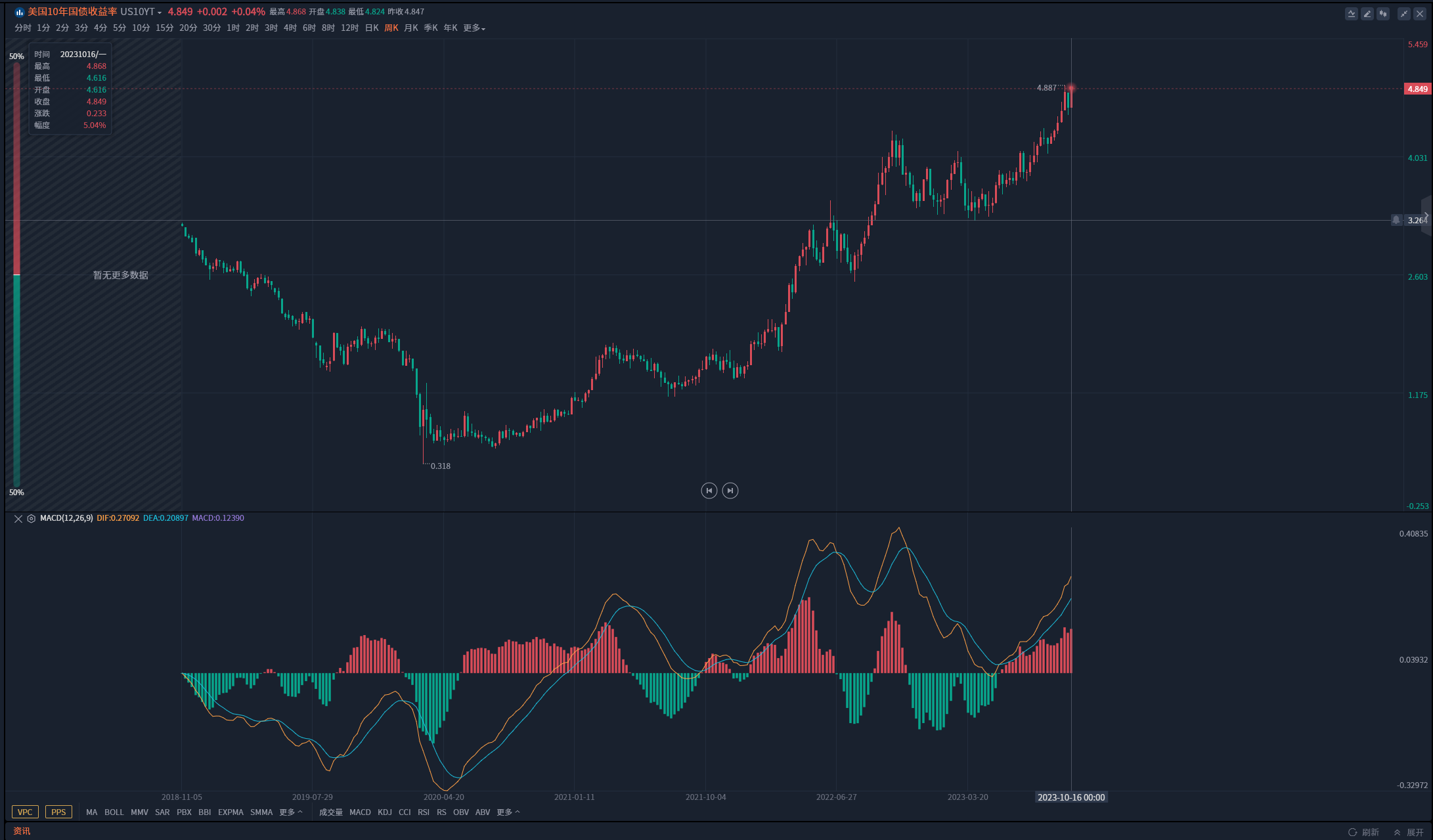Screen dimensions: 1433x840
Task: Jump to previous candle playback button
Action: pos(709,491)
